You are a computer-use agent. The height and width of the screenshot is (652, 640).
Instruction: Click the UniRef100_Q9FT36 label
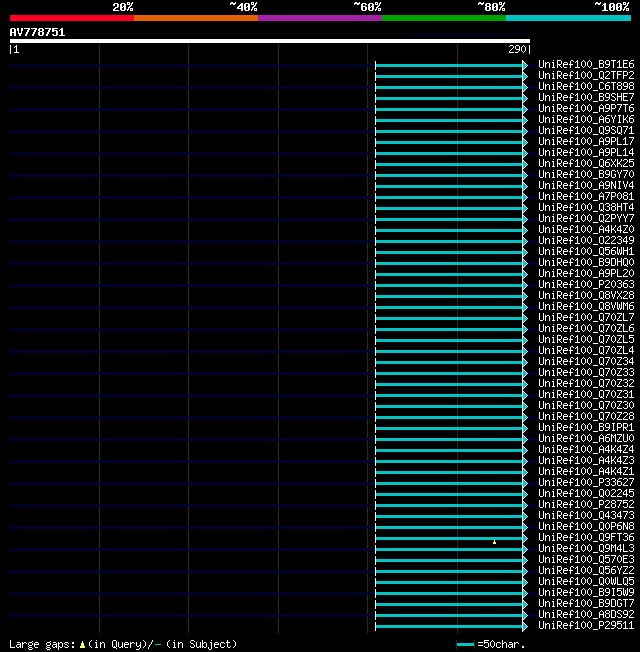point(586,538)
